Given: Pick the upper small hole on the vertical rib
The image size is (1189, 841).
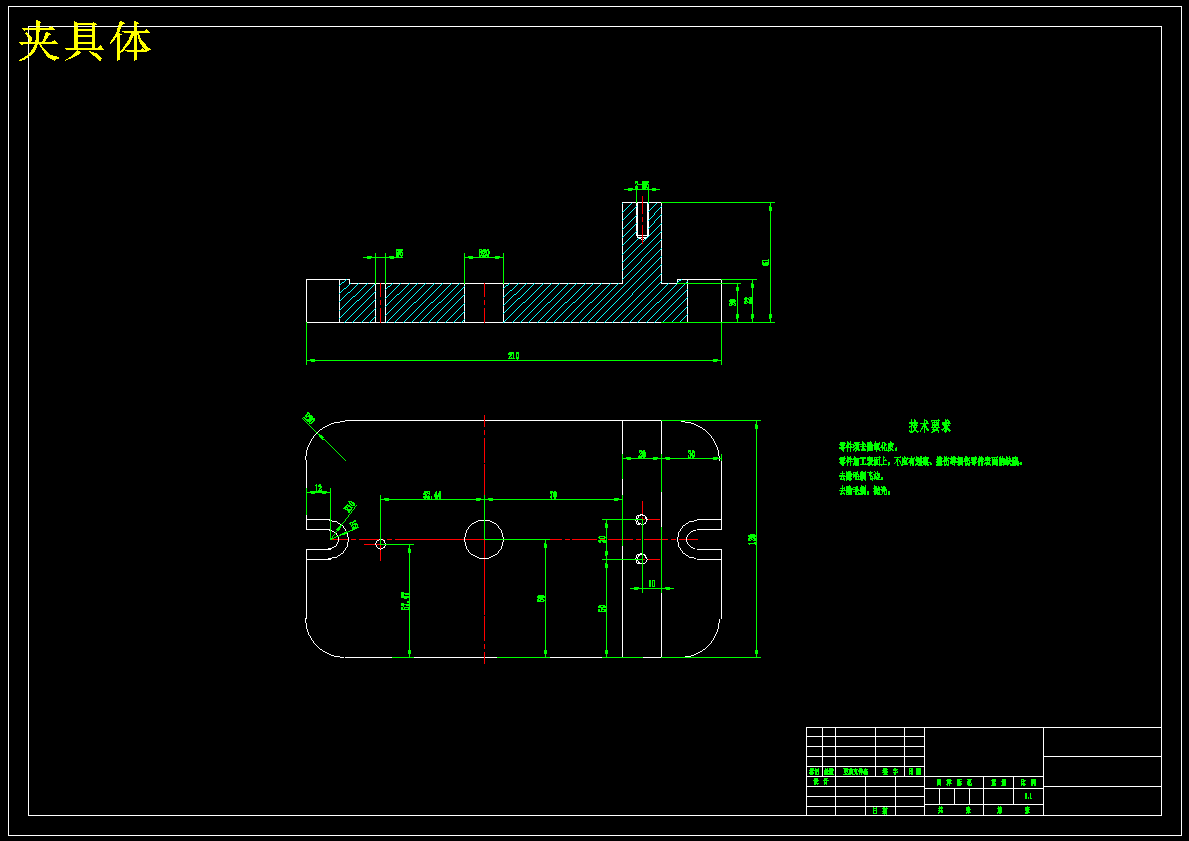Looking at the screenshot, I should coord(641,519).
